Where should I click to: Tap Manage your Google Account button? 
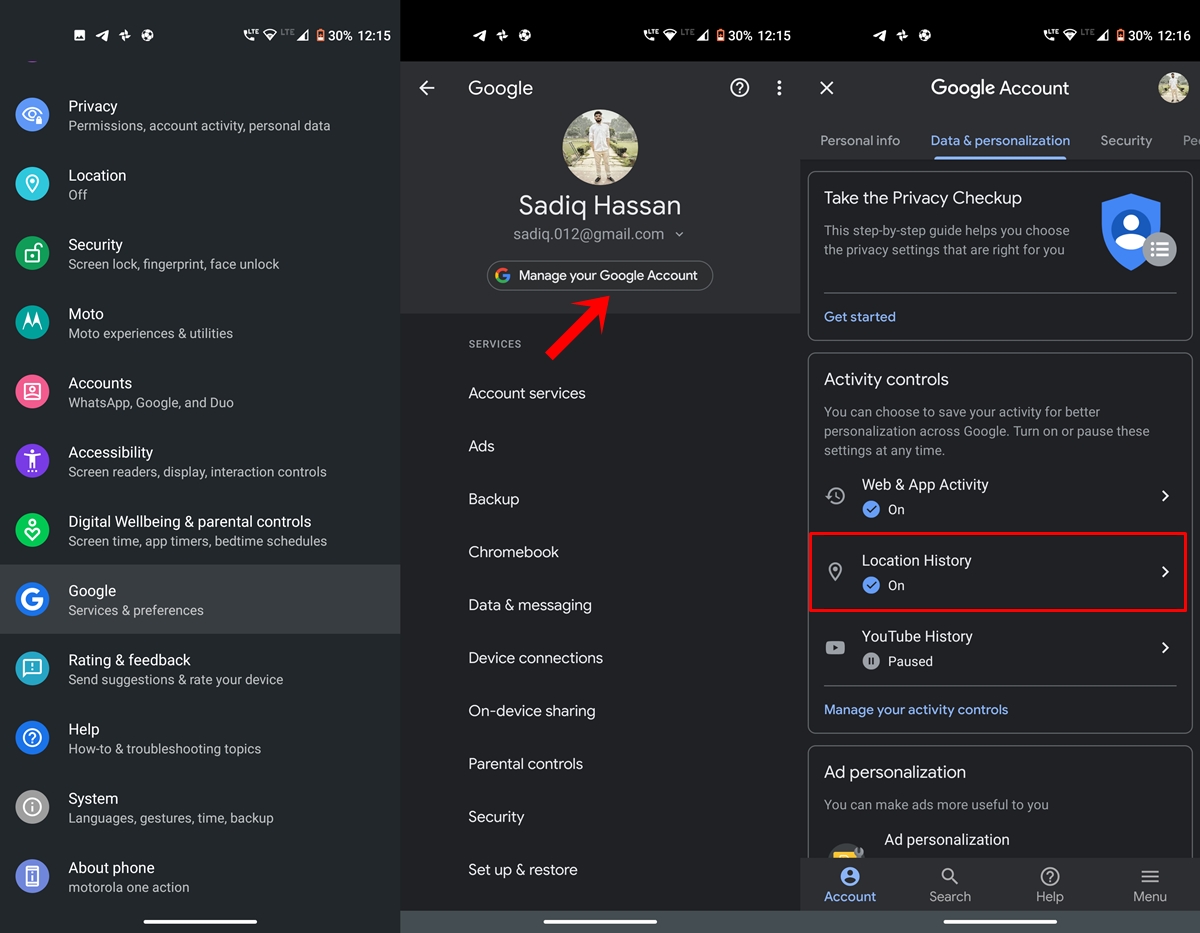[x=600, y=276]
